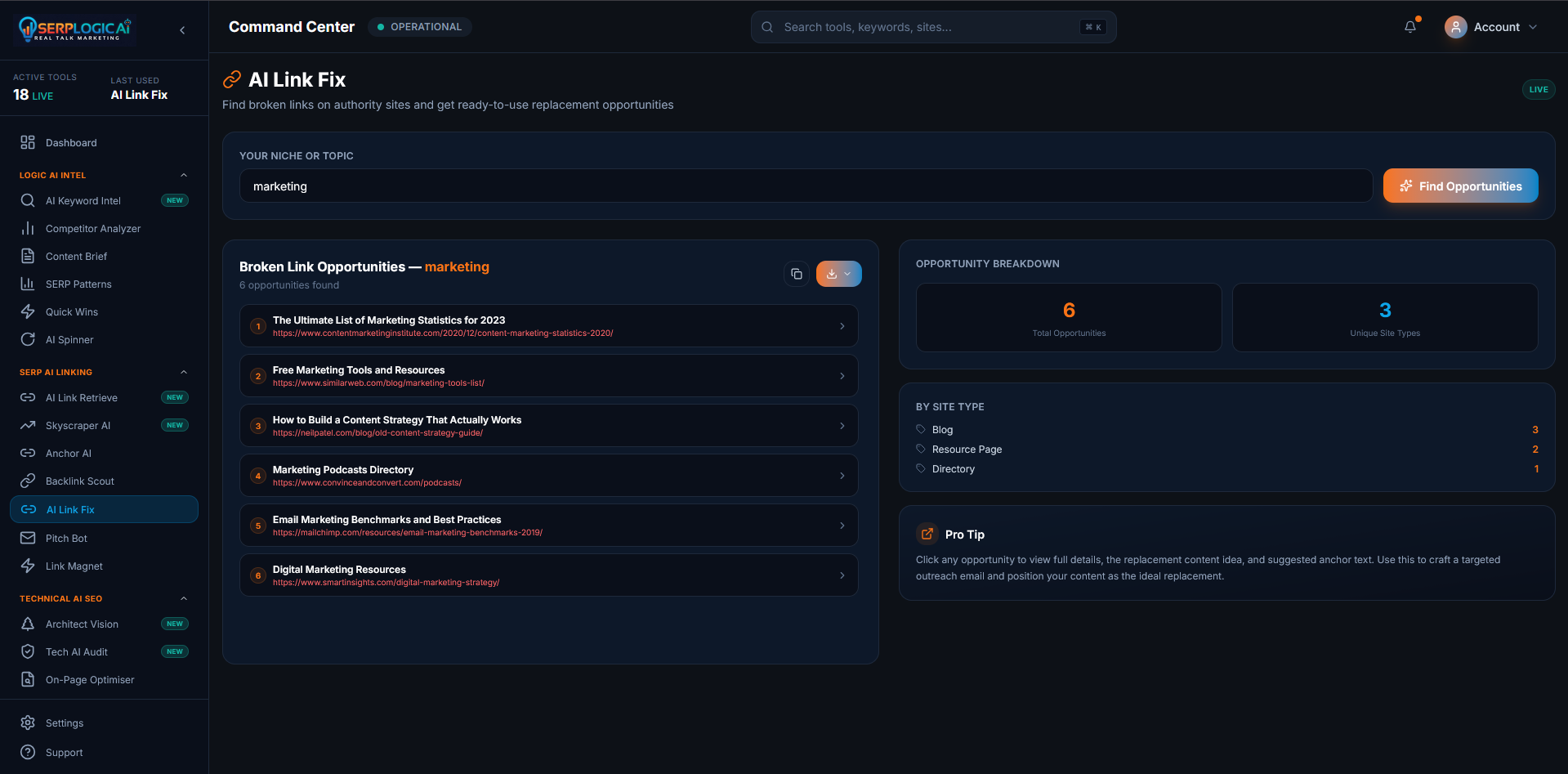Click the AI Spinner refresh icon
The image size is (1568, 774).
28,339
